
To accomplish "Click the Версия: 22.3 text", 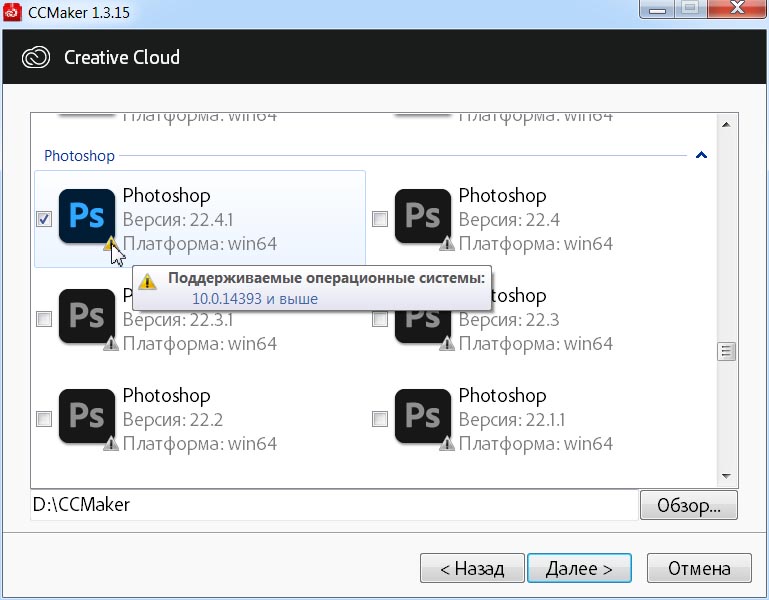I will coord(509,320).
